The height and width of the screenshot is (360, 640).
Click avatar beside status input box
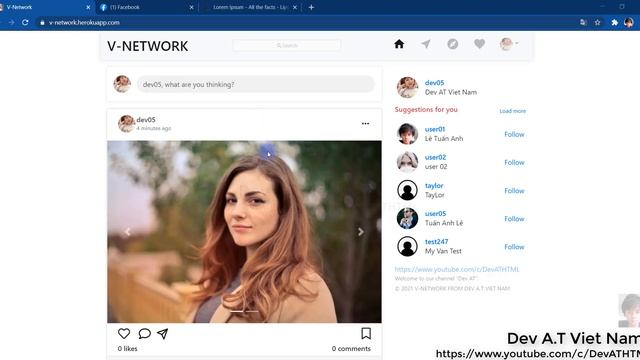point(122,84)
